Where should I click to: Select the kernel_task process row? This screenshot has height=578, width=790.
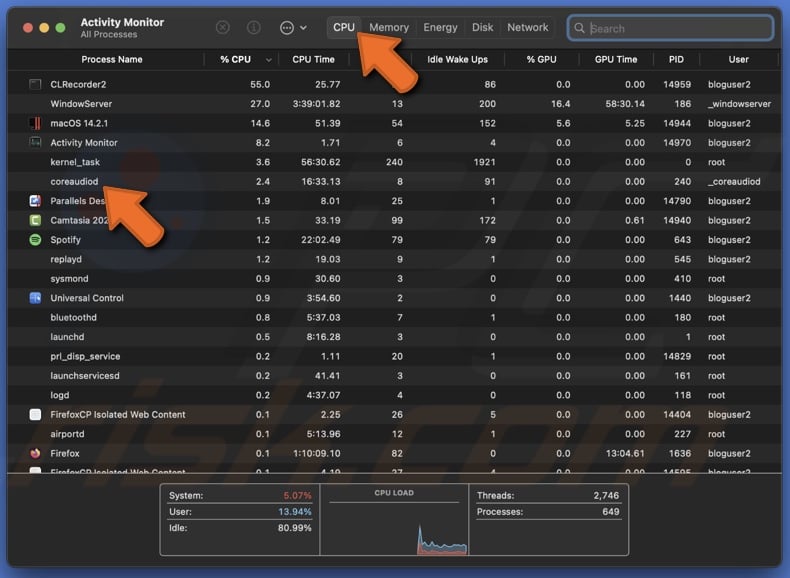pos(394,162)
